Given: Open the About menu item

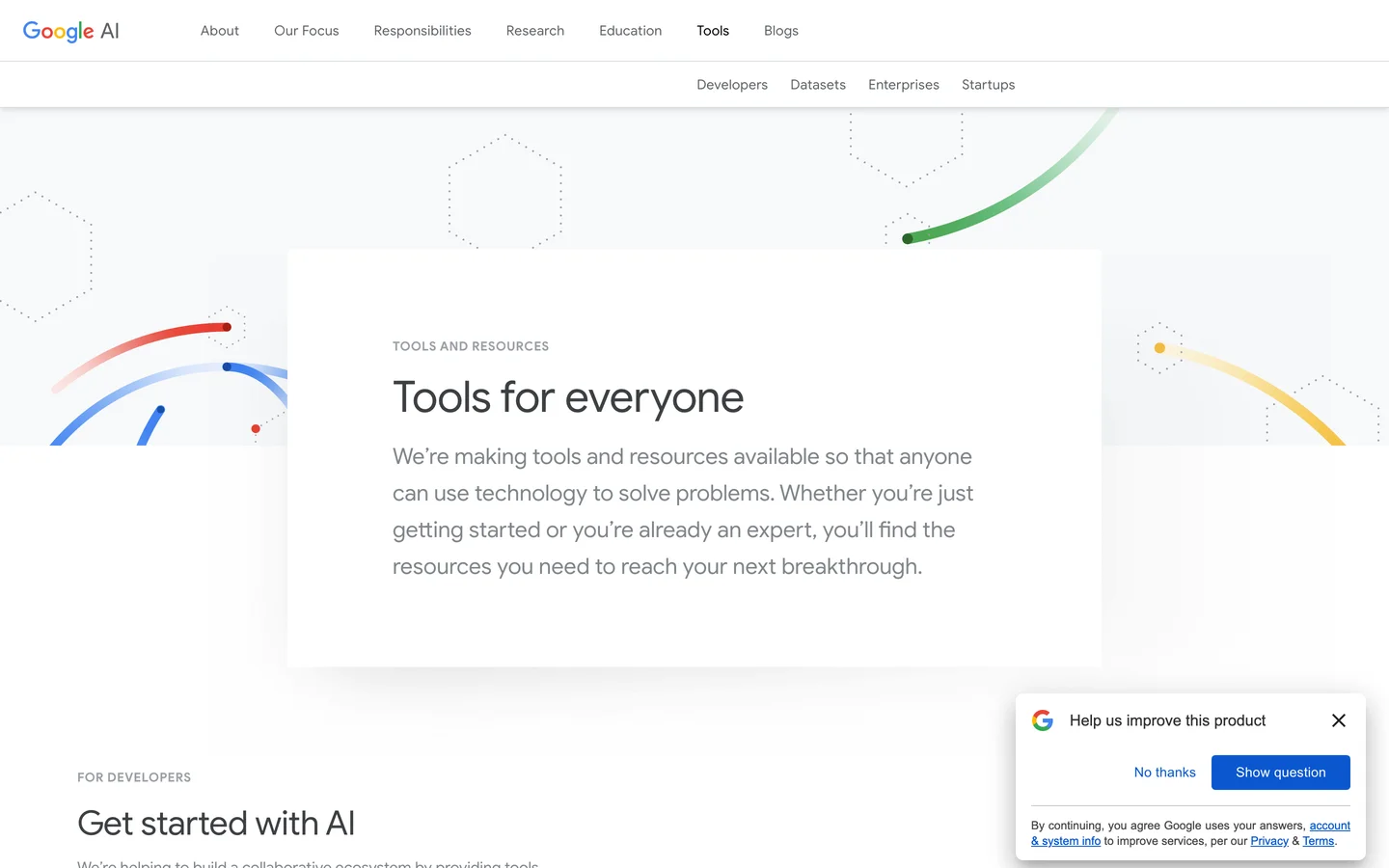Looking at the screenshot, I should pyautogui.click(x=220, y=31).
